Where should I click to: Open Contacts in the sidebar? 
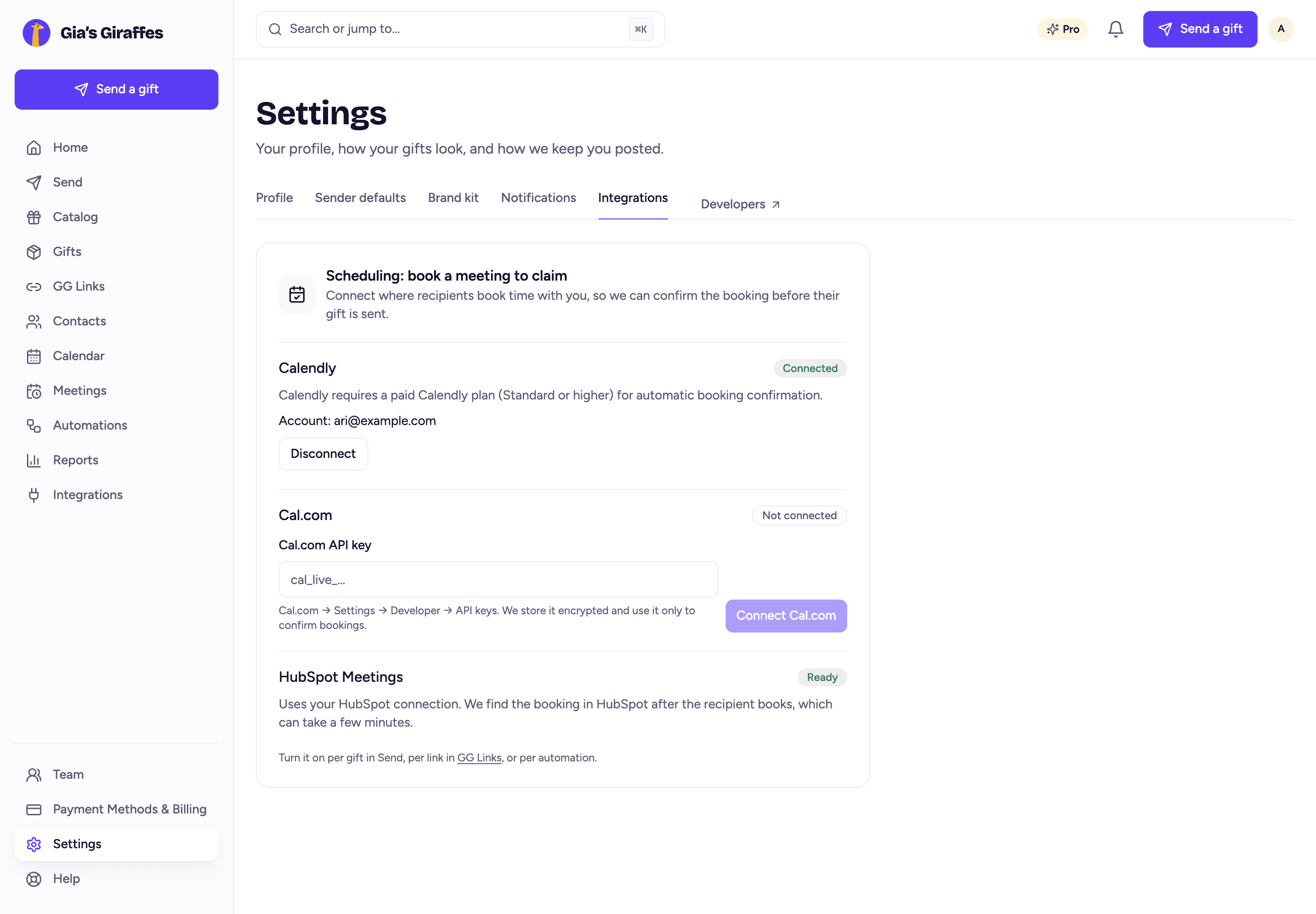(116, 321)
